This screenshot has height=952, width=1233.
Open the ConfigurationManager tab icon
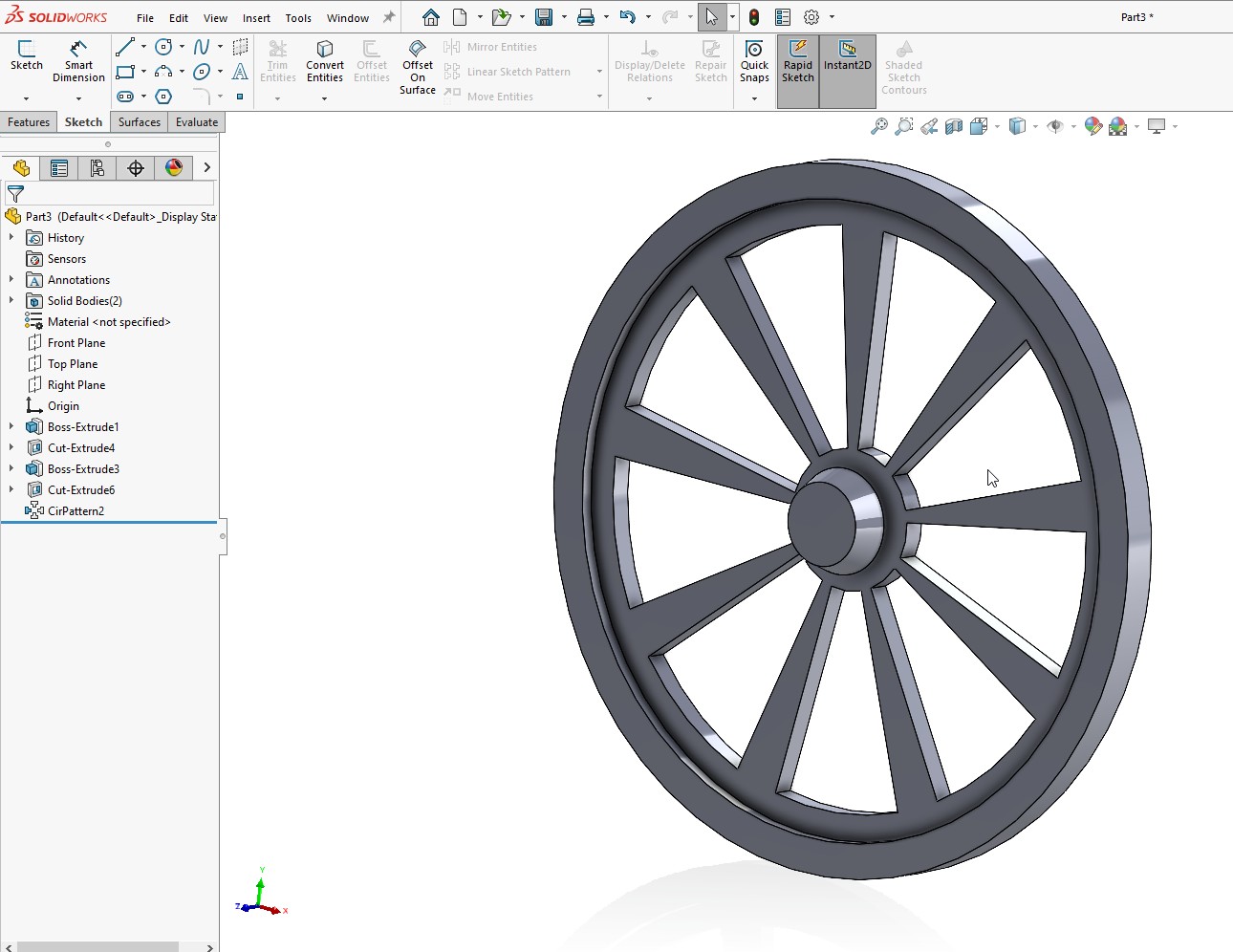tap(97, 168)
